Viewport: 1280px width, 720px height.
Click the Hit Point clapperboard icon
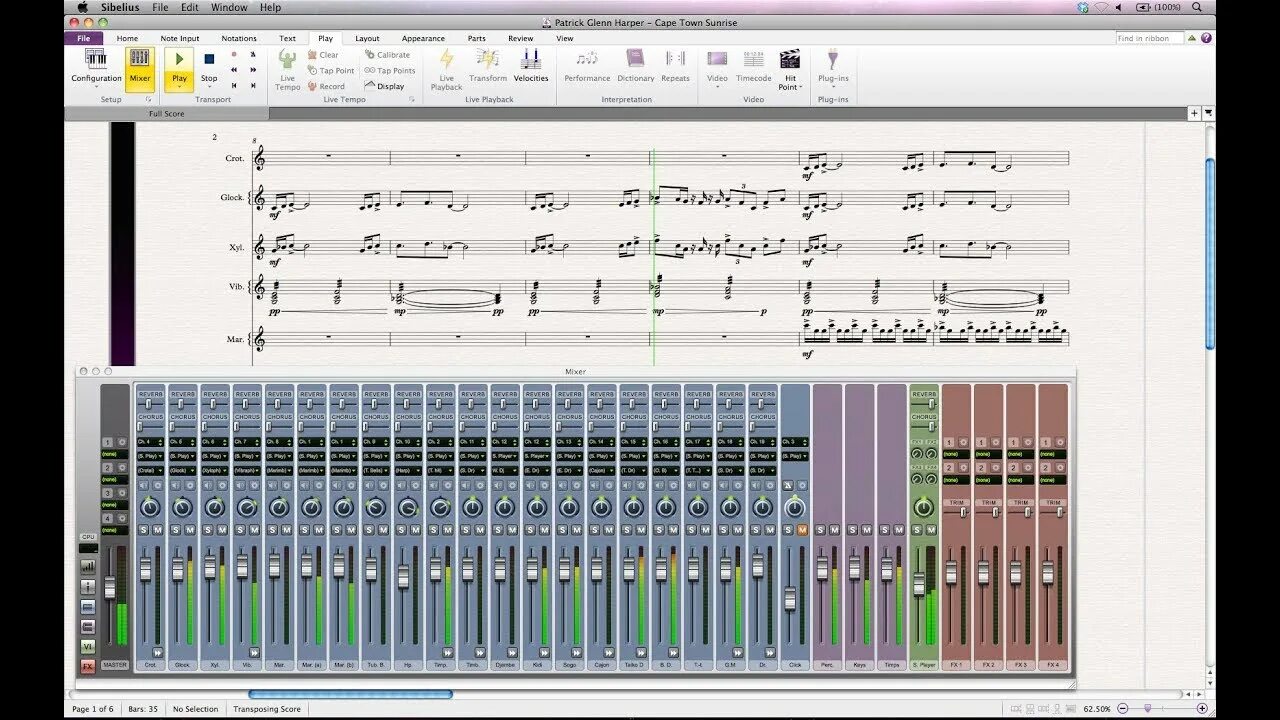point(790,59)
